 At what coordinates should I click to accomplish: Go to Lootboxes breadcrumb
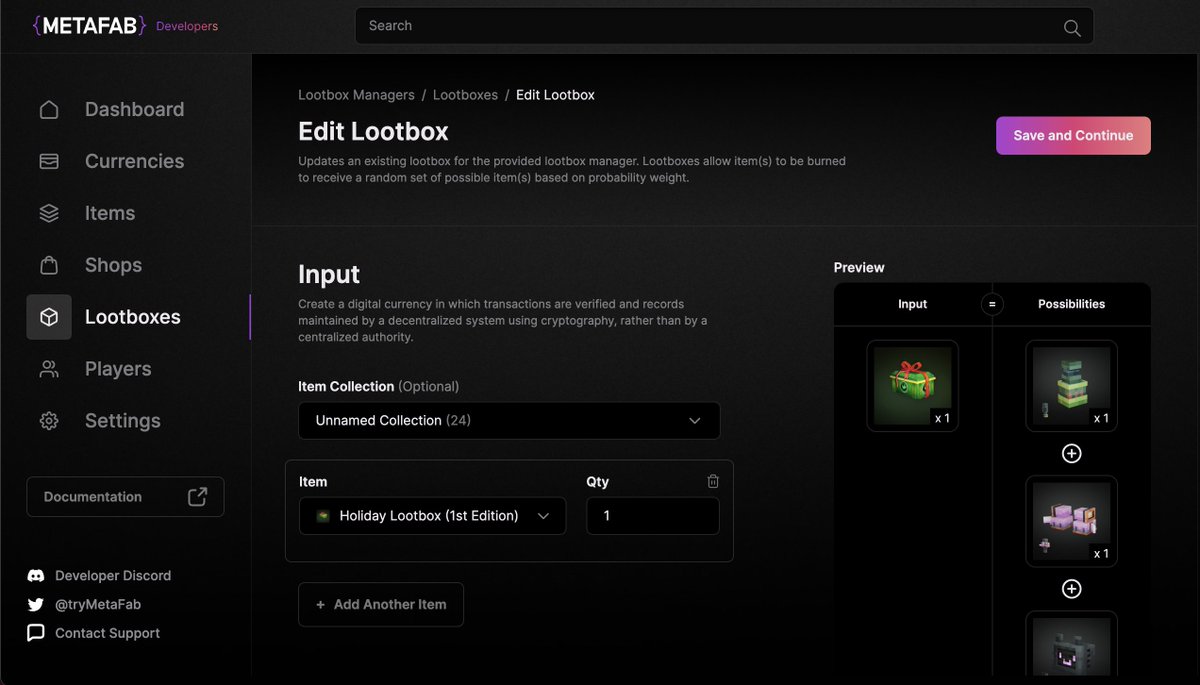(x=465, y=95)
